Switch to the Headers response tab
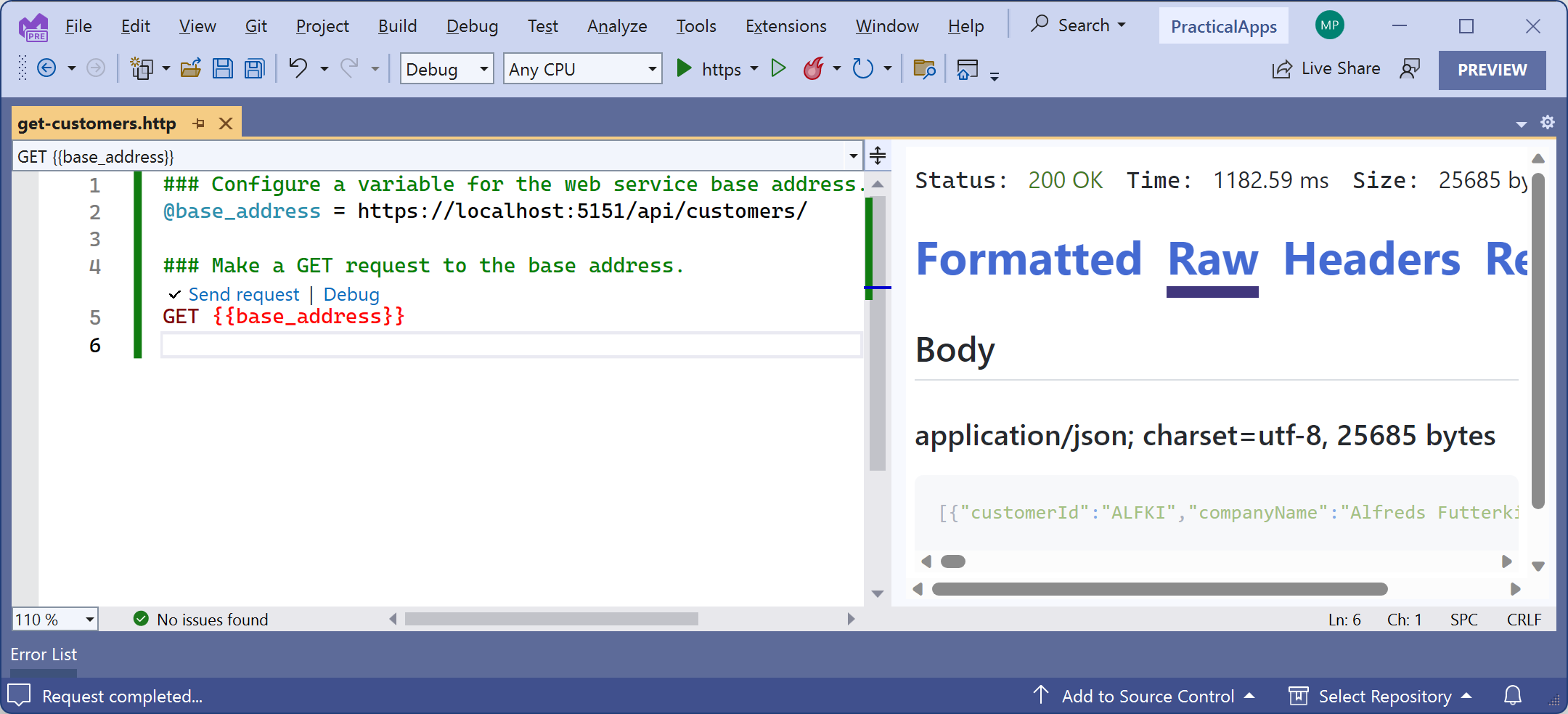Viewport: 1568px width, 714px height. [x=1372, y=259]
